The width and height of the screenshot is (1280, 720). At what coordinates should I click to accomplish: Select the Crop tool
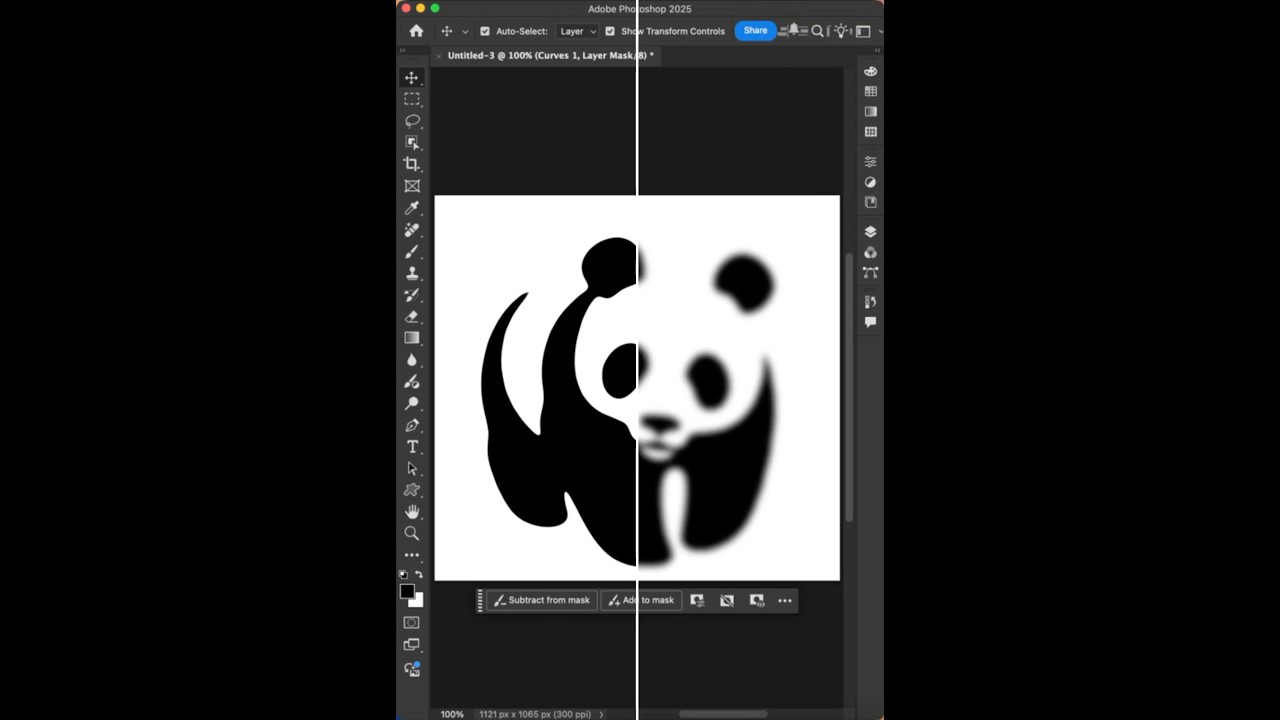(411, 164)
